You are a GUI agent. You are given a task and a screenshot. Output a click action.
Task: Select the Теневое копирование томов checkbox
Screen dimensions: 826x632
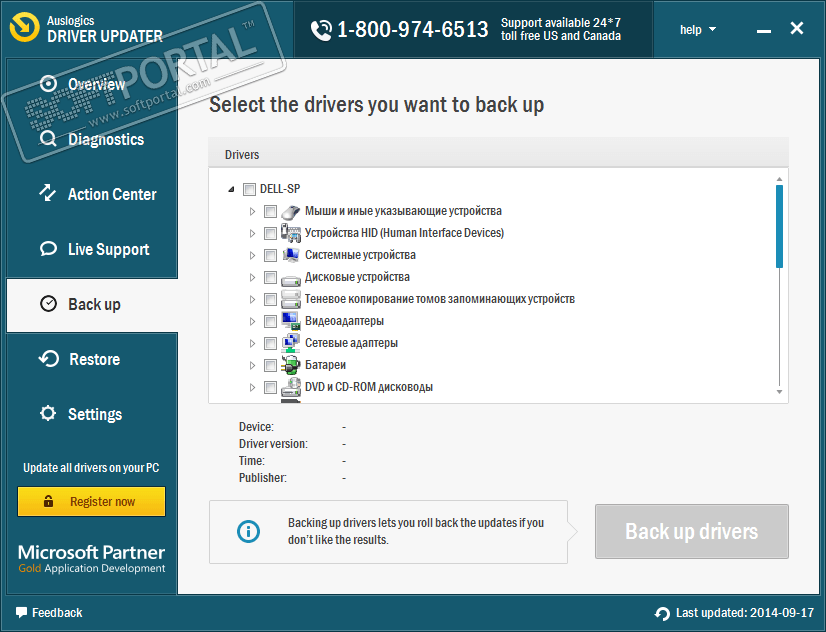tap(270, 299)
